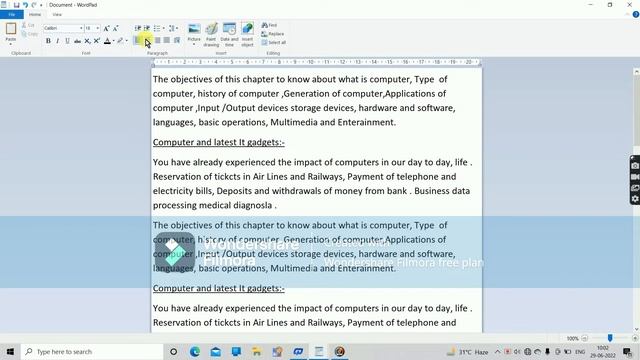Image resolution: width=640 pixels, height=360 pixels.
Task: Click the zoom out minus button
Action: (x=584, y=338)
